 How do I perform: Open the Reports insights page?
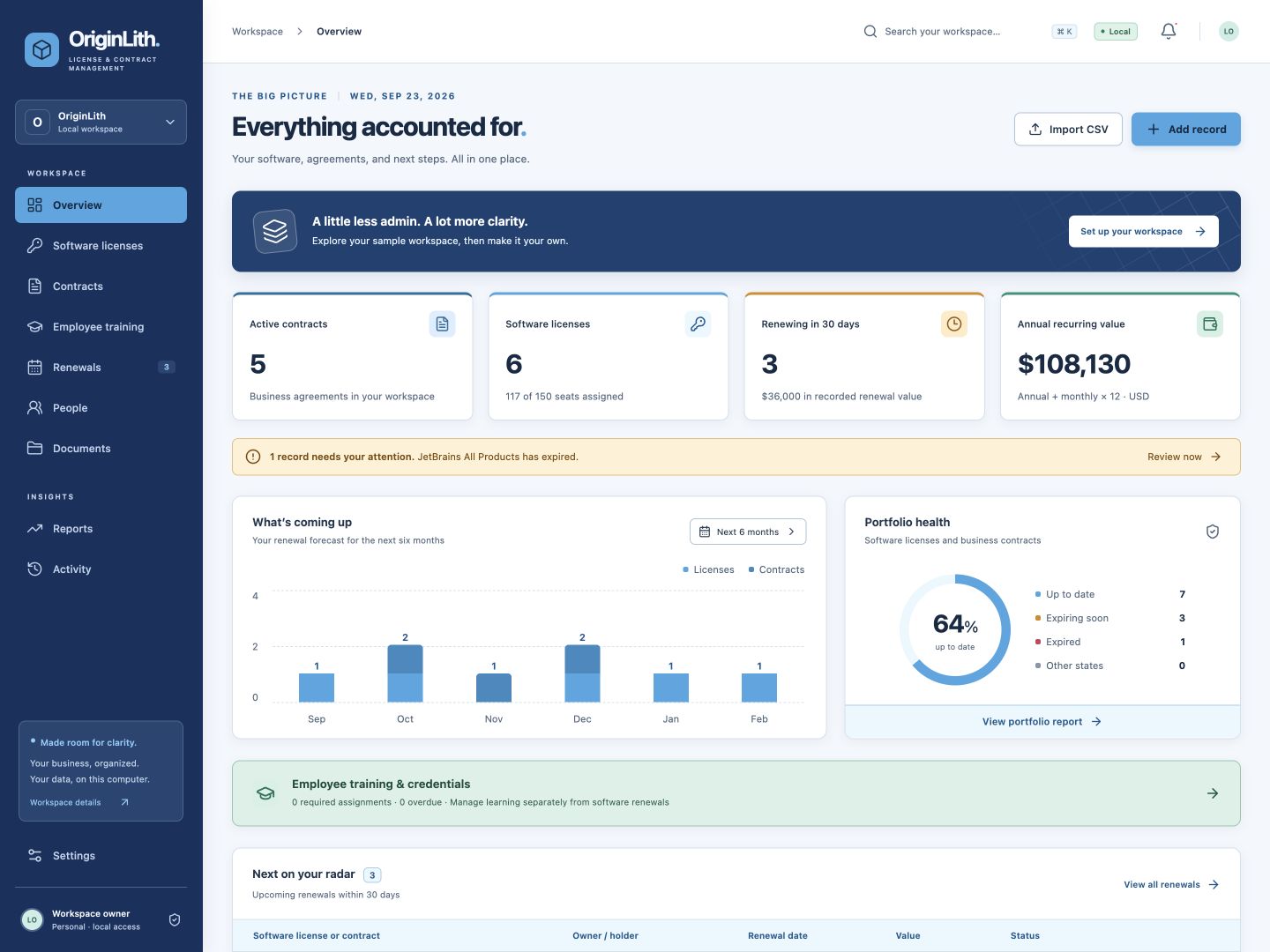coord(101,528)
